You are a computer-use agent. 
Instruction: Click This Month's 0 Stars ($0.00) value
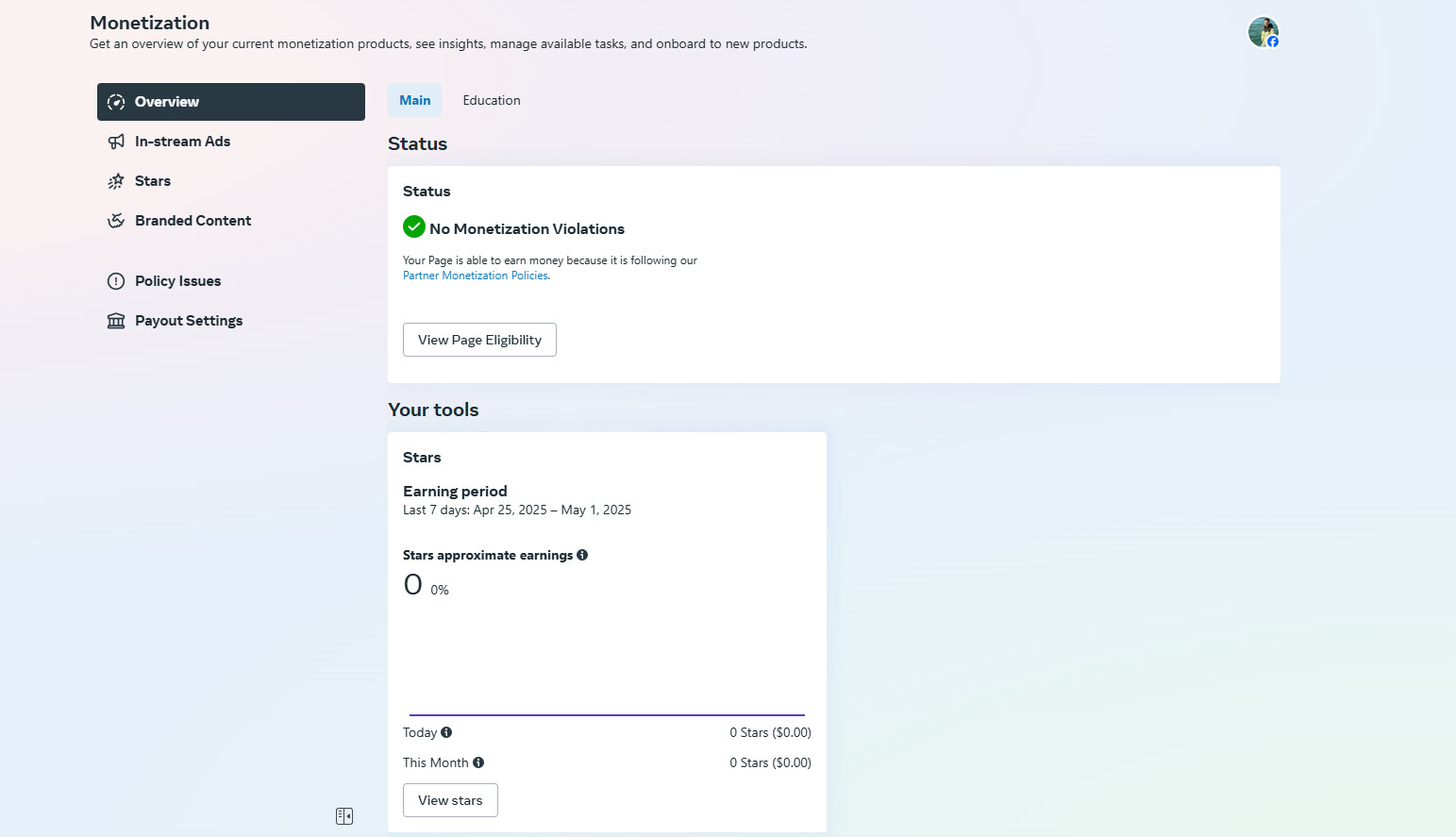coord(770,762)
